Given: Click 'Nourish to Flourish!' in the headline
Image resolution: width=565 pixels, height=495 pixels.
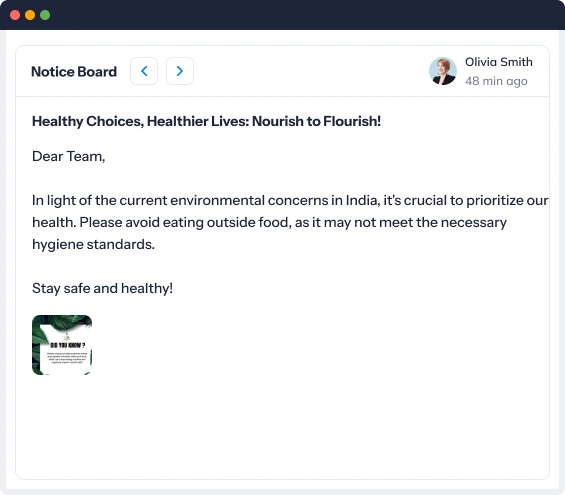Looking at the screenshot, I should (x=316, y=121).
